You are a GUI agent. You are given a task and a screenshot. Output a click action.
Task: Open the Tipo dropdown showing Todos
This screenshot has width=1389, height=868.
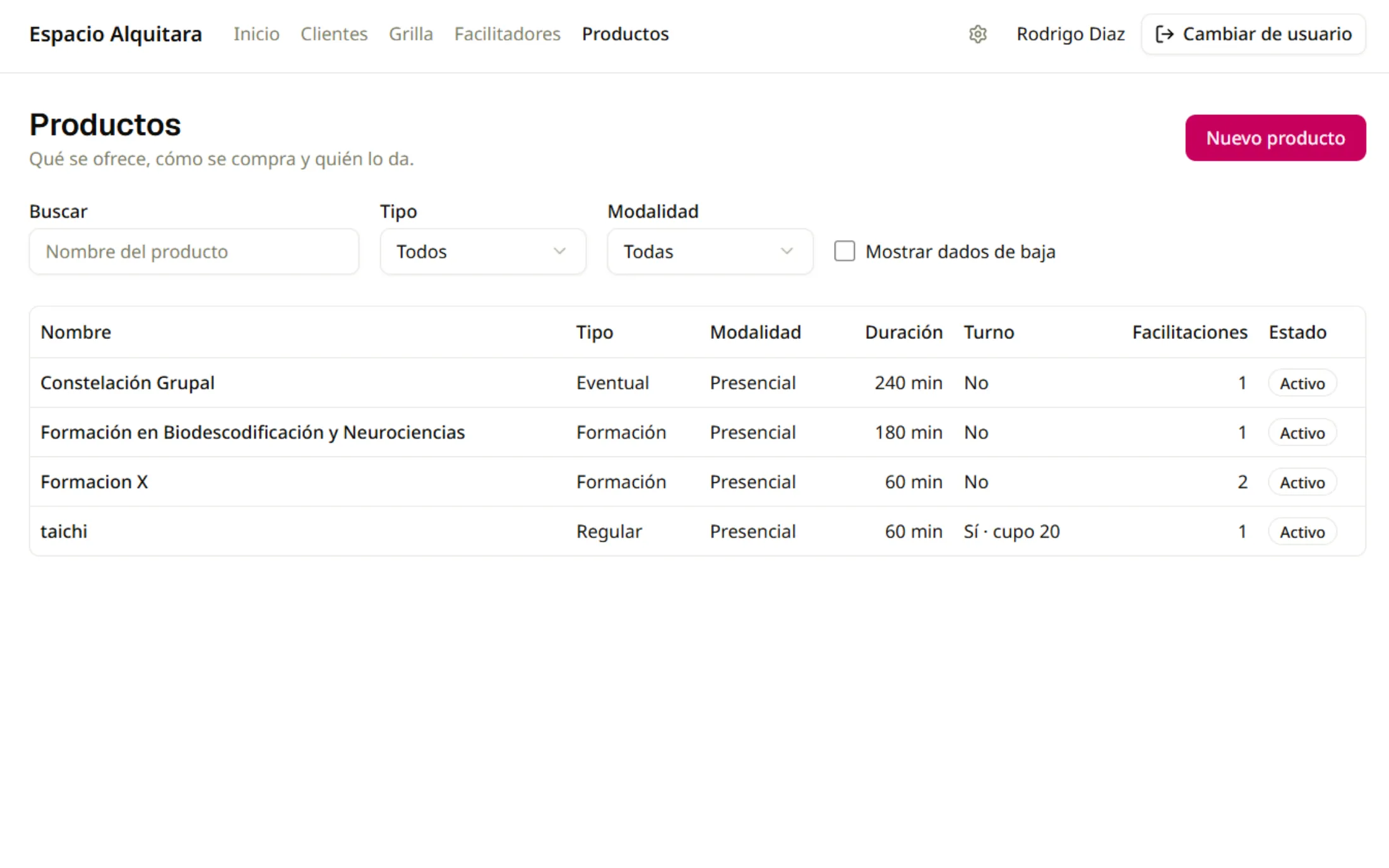coord(483,251)
